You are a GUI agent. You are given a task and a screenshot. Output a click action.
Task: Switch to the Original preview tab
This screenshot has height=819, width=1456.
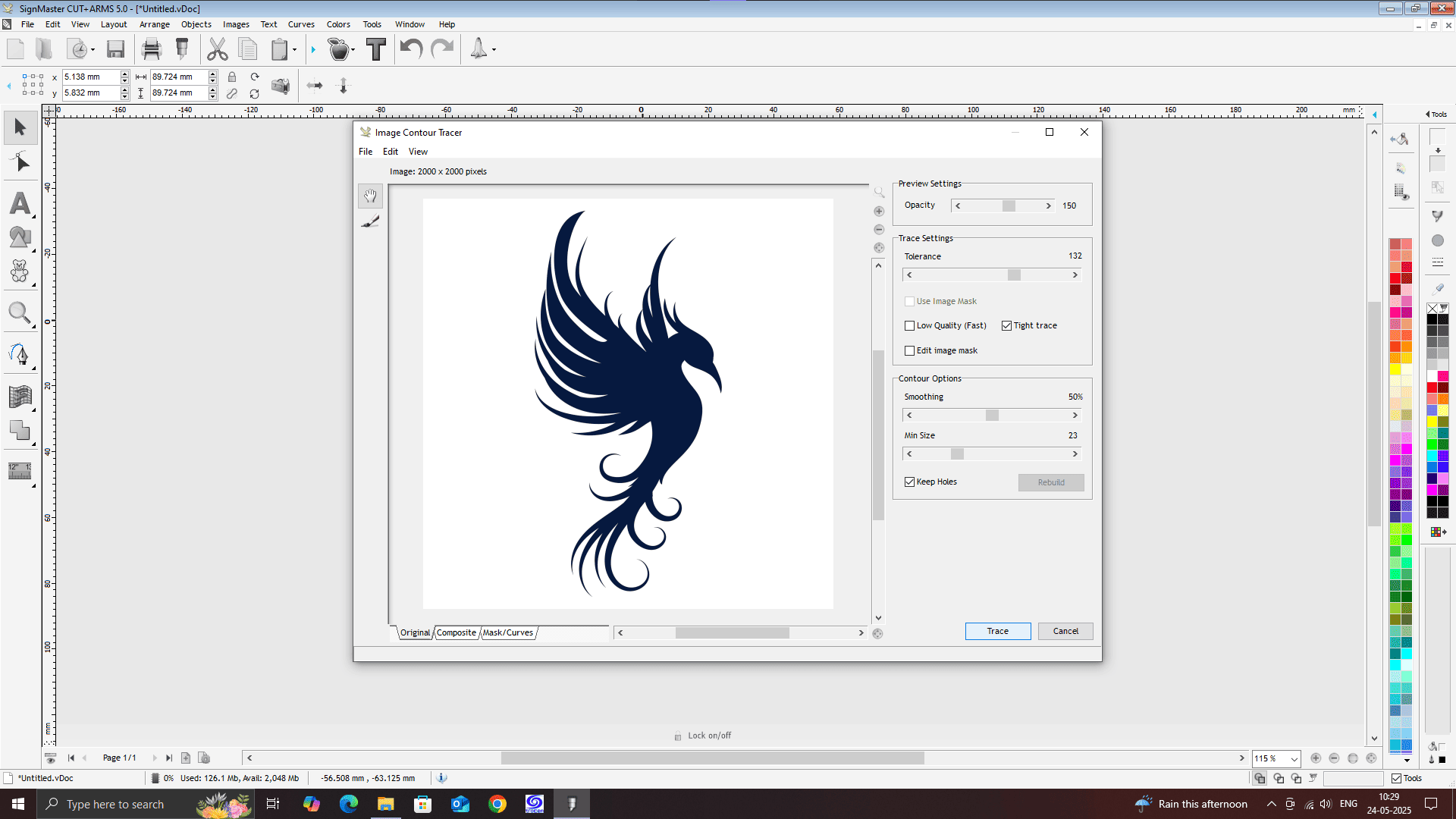[x=415, y=633]
